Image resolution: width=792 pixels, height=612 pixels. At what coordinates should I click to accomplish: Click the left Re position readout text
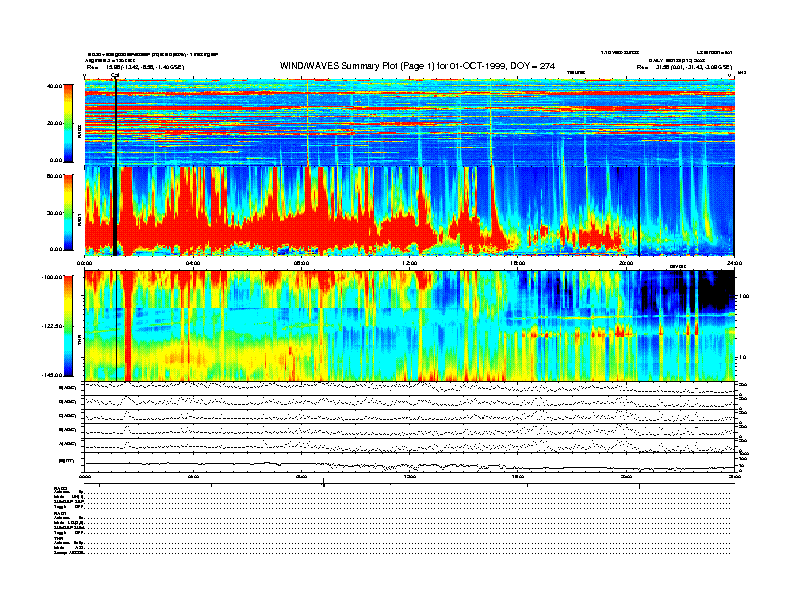135,67
